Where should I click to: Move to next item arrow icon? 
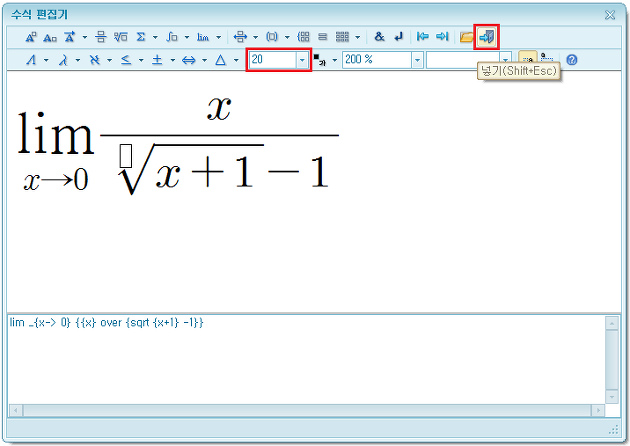pos(442,37)
